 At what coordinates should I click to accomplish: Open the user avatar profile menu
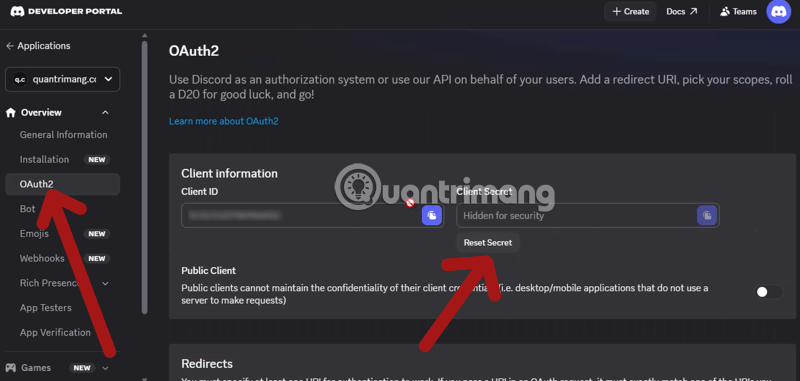point(779,12)
